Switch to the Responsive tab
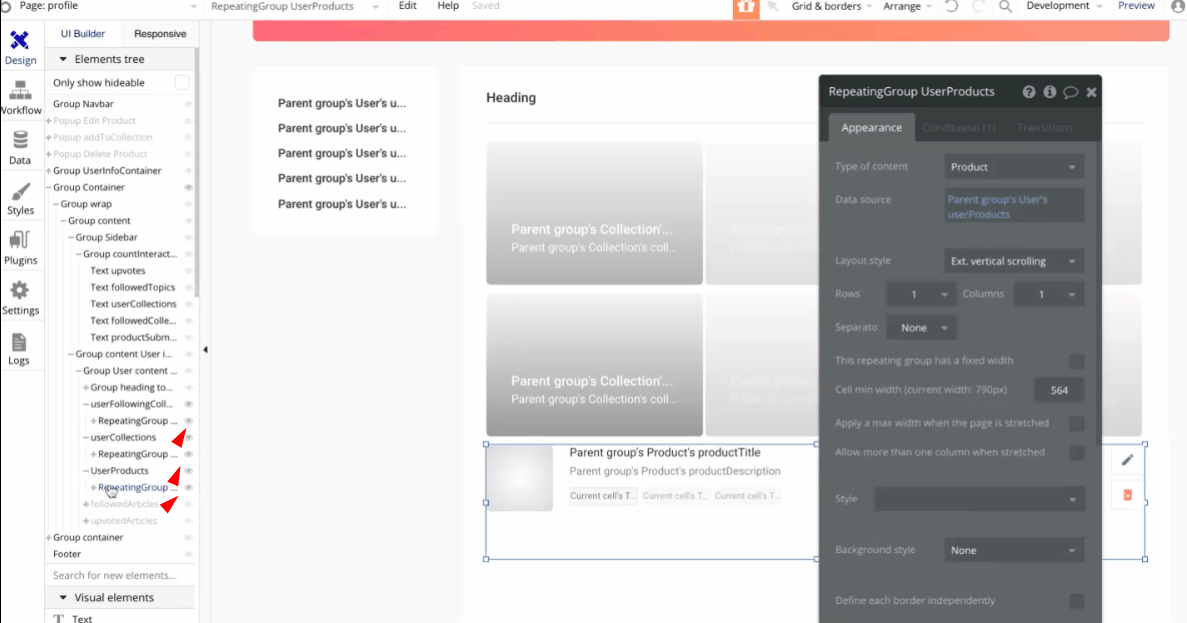 tap(160, 34)
